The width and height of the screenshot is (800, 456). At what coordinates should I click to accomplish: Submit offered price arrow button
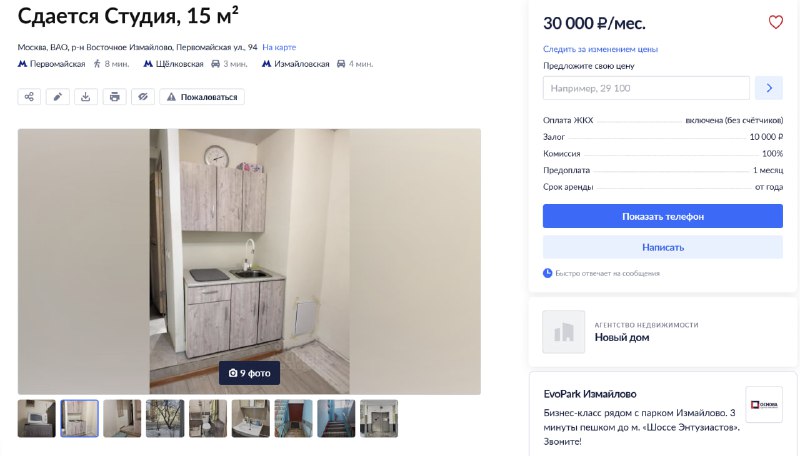768,88
